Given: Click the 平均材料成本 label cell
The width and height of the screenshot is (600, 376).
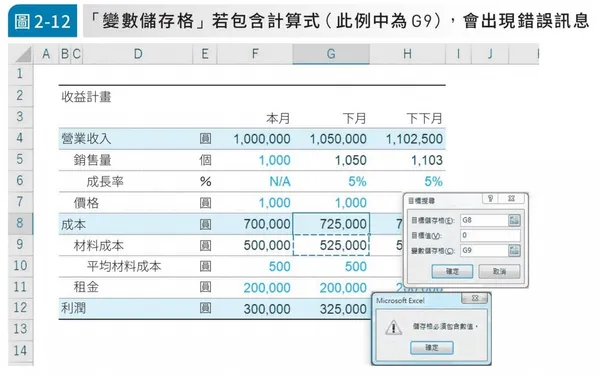Looking at the screenshot, I should [124, 266].
